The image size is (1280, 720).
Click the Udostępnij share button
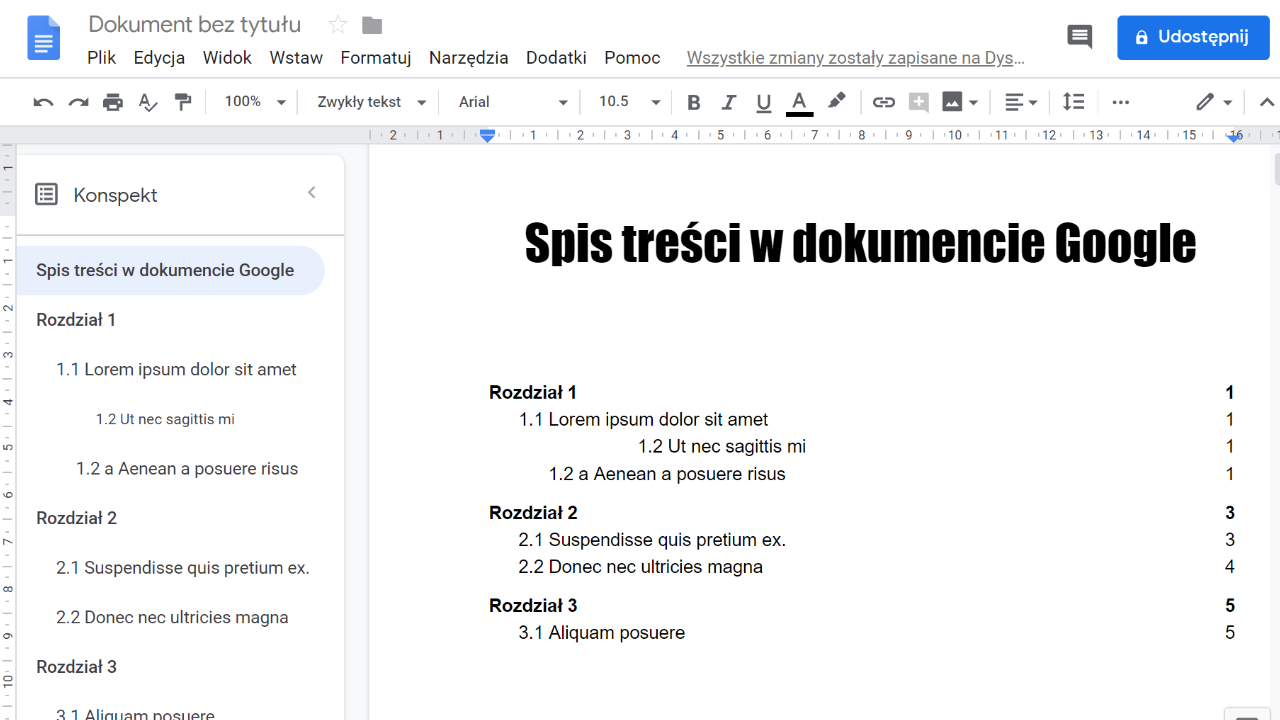(x=1193, y=38)
